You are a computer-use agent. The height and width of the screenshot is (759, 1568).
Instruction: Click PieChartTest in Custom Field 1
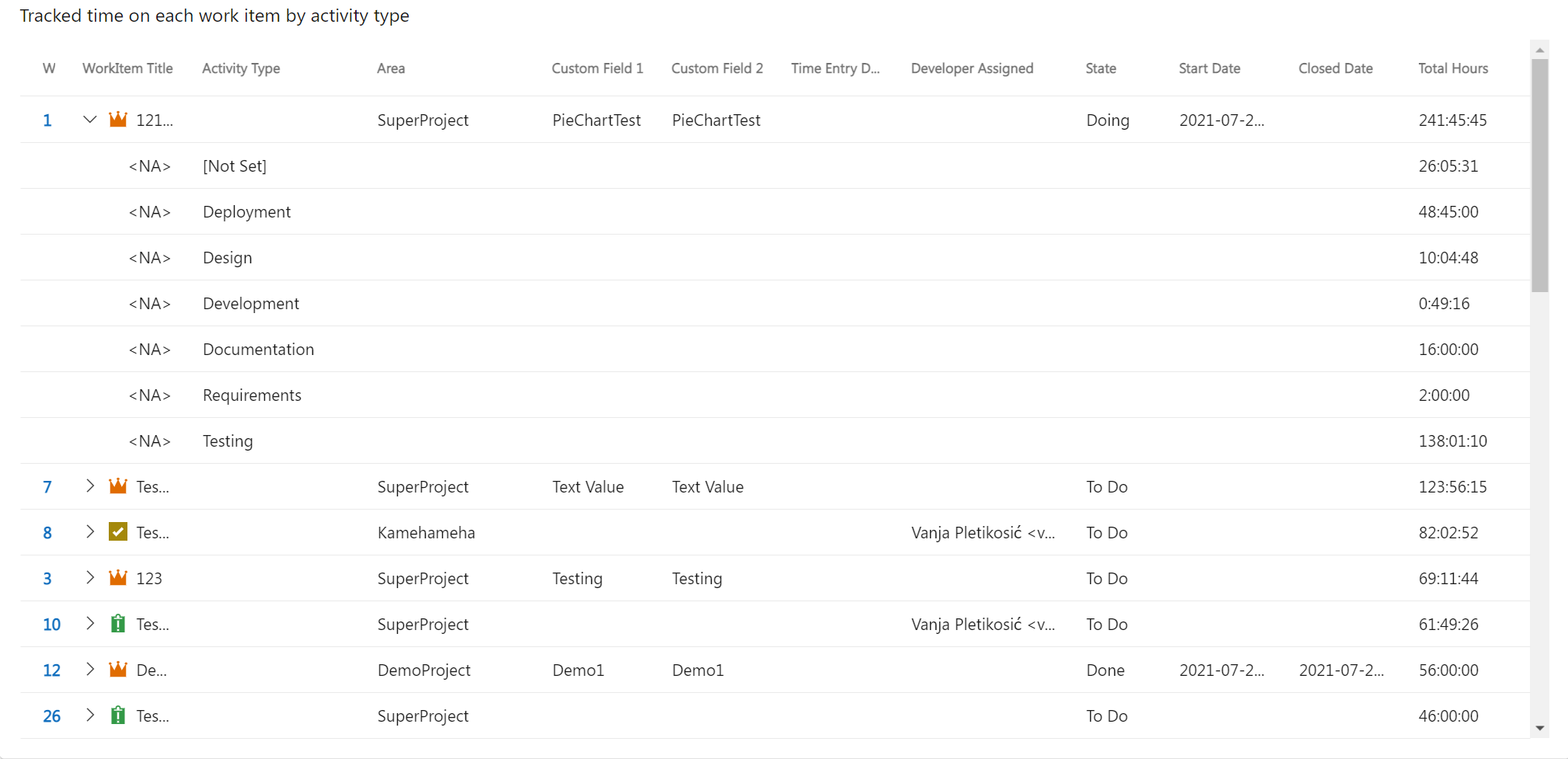point(596,120)
